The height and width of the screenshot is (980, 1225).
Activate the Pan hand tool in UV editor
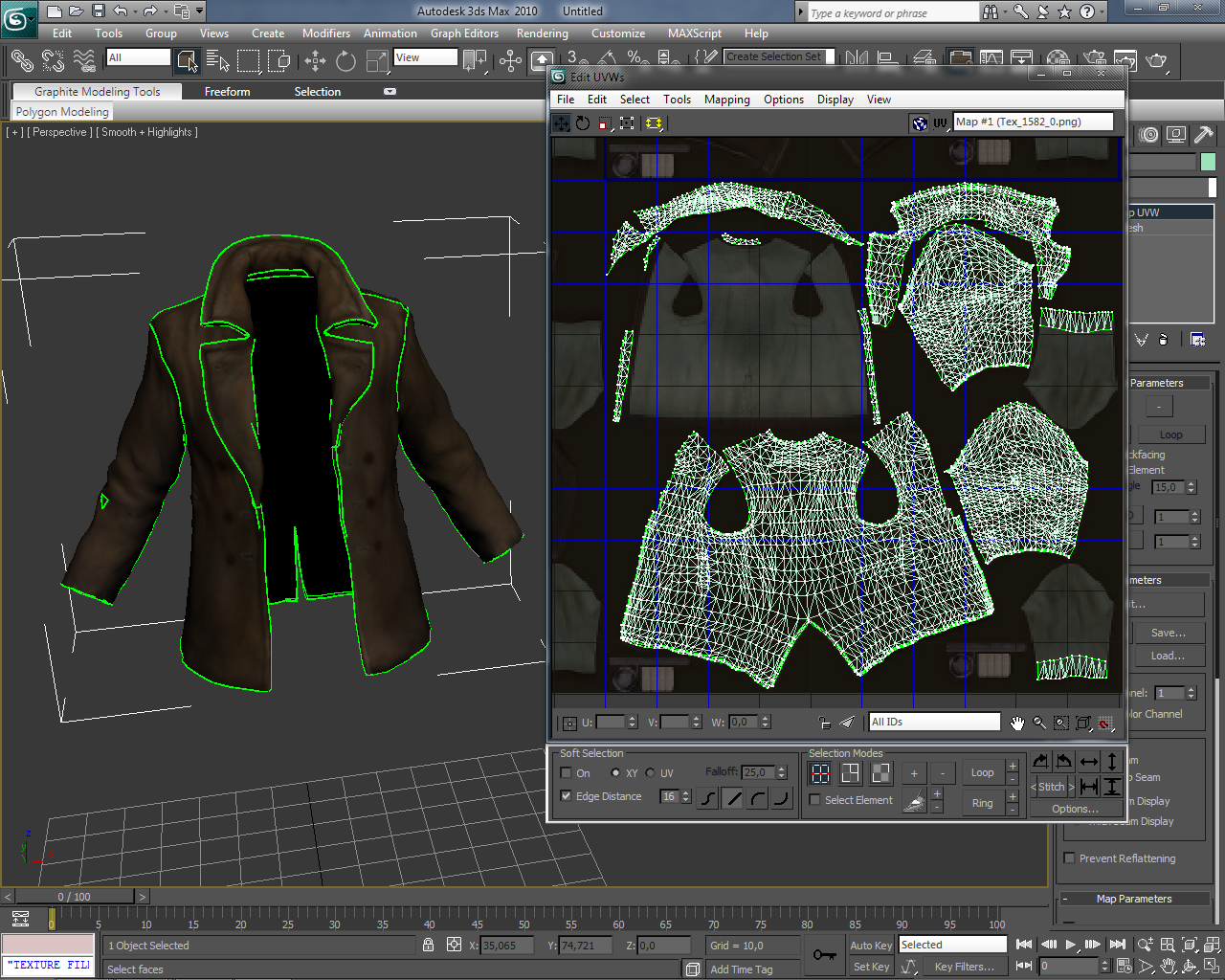tap(1017, 723)
